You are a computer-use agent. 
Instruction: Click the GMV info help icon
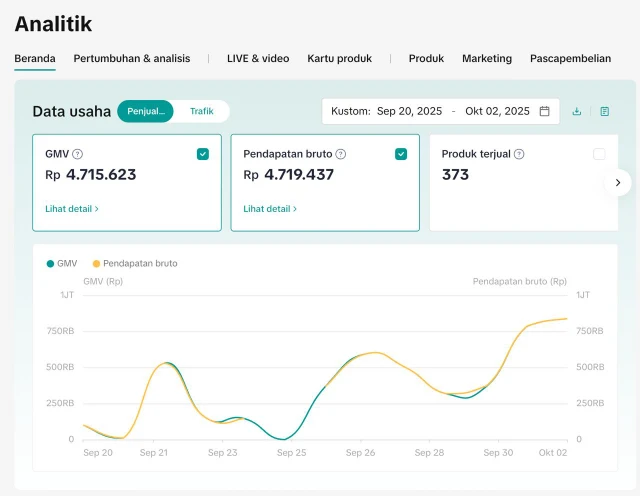[x=78, y=154]
